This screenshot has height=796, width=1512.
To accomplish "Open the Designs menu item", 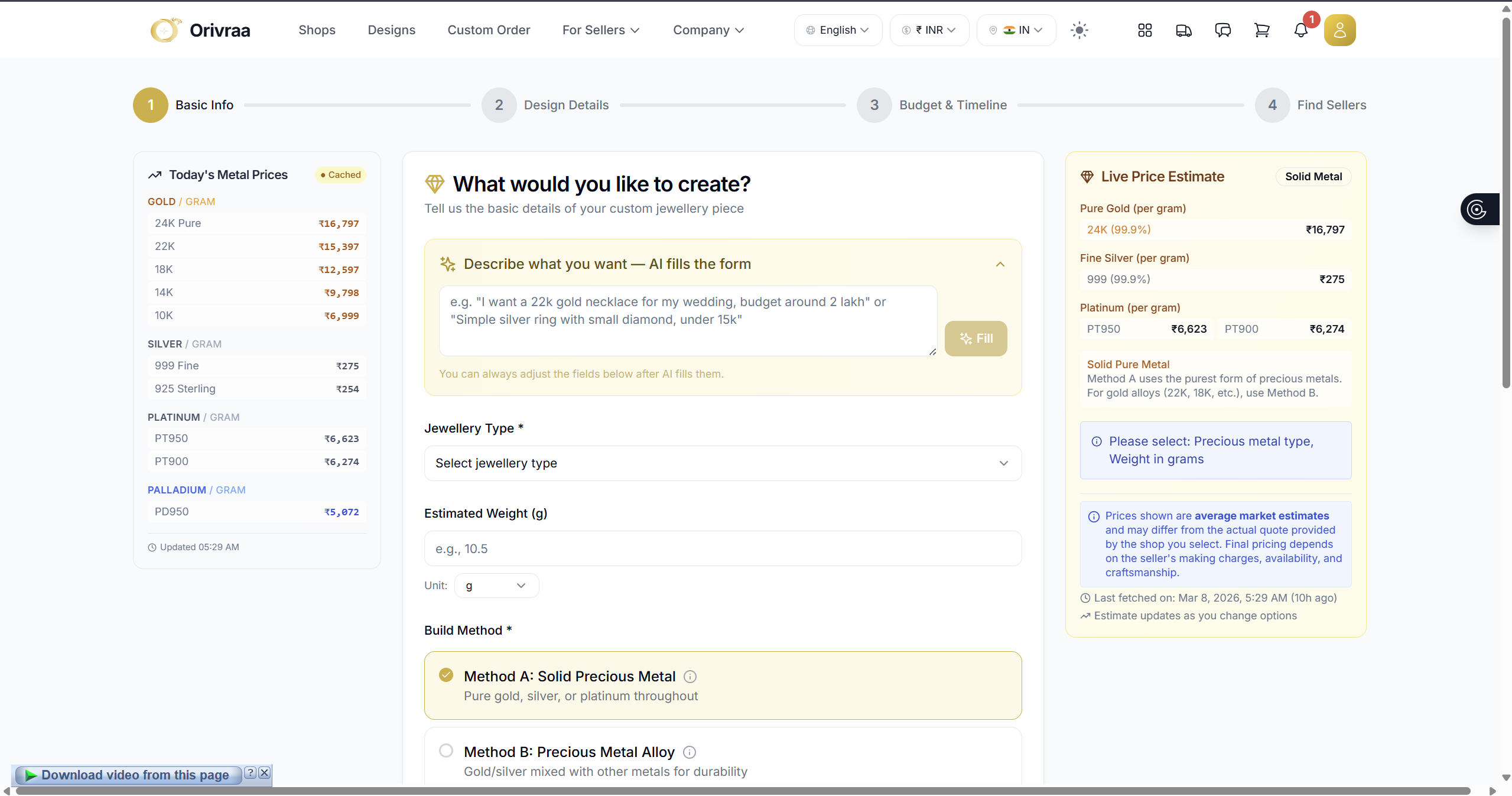I will tap(391, 30).
